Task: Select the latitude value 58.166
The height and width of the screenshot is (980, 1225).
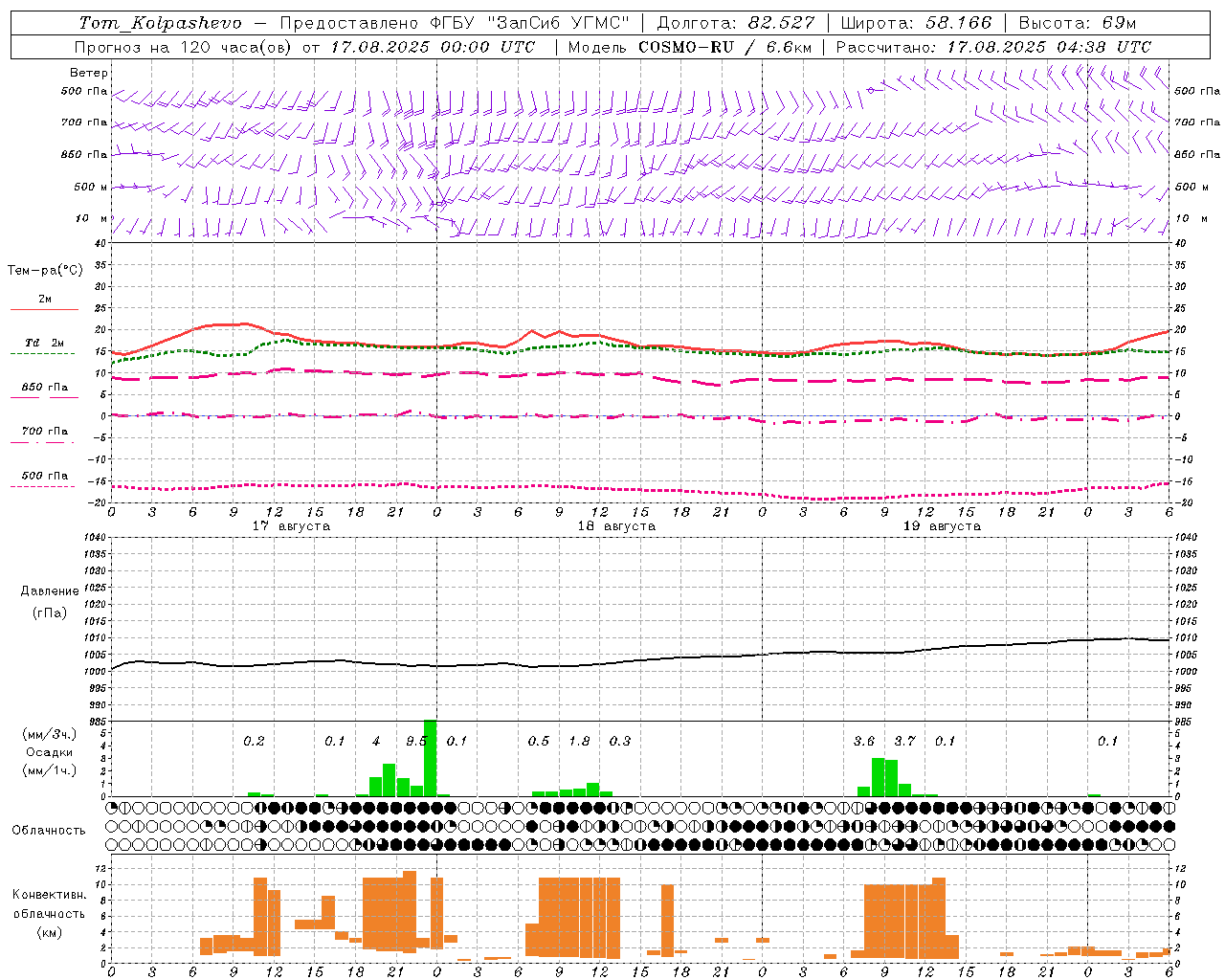Action: (x=958, y=23)
